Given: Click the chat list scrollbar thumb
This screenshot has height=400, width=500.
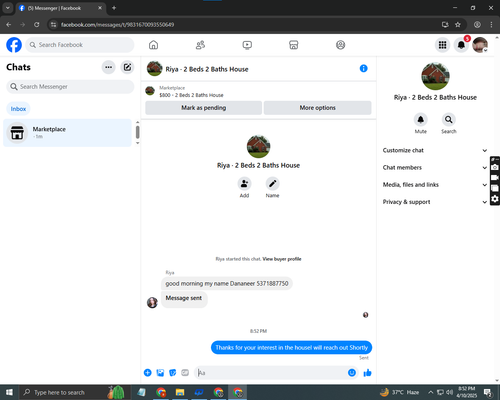Looking at the screenshot, I should click(x=137, y=132).
